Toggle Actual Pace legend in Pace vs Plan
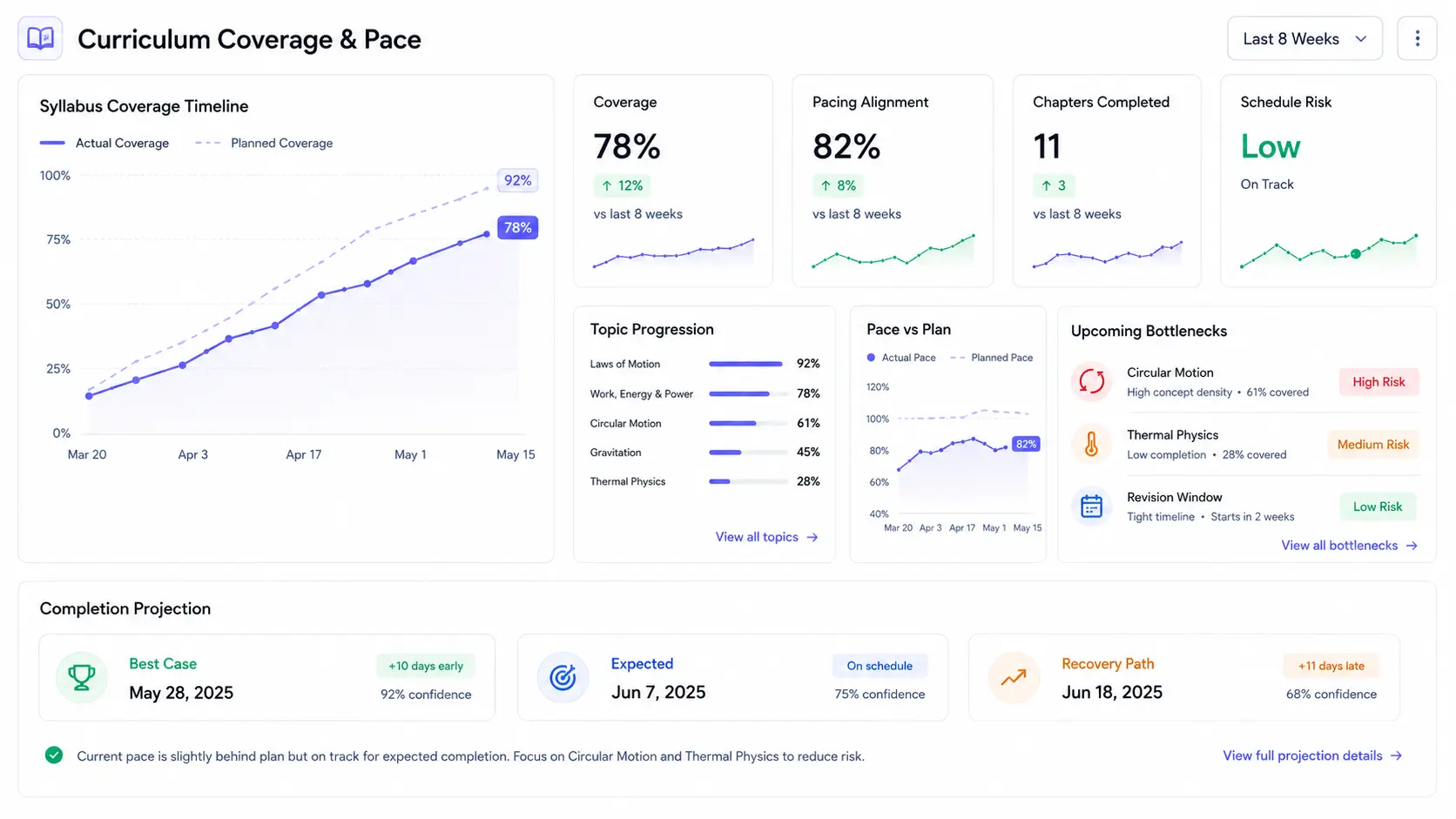This screenshot has width=1456, height=819. pyautogui.click(x=901, y=358)
